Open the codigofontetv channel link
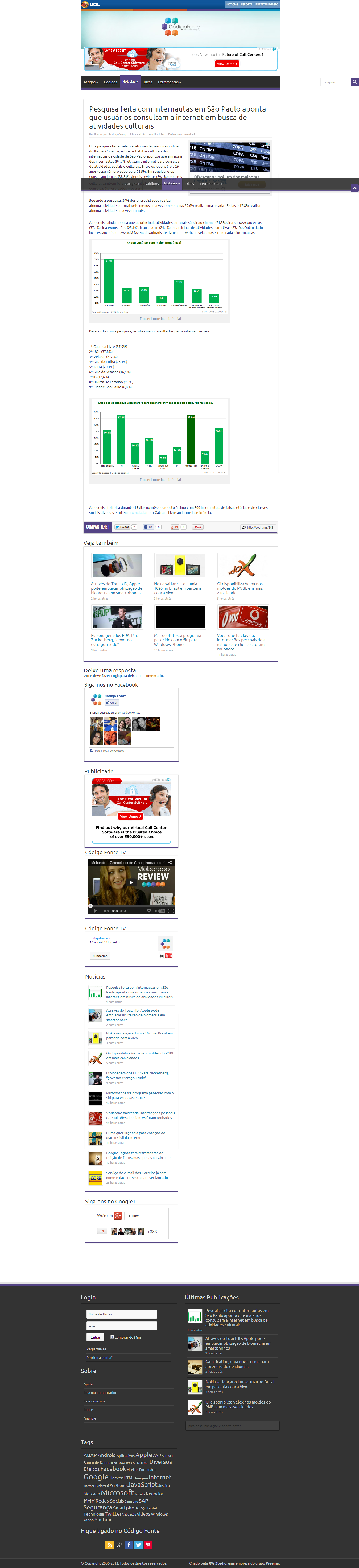Image resolution: width=359 pixels, height=1568 pixels. click(x=100, y=938)
